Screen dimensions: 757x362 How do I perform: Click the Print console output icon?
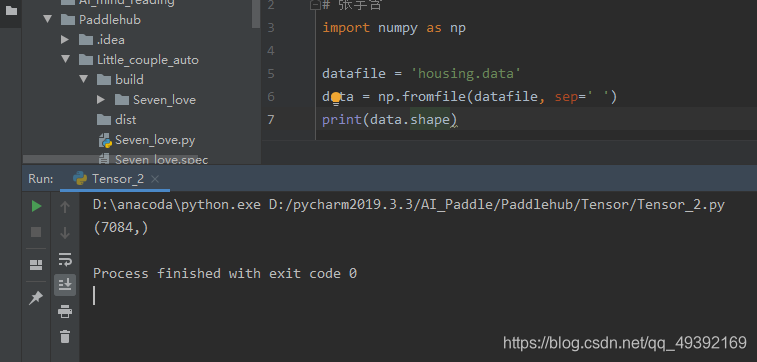[x=65, y=311]
